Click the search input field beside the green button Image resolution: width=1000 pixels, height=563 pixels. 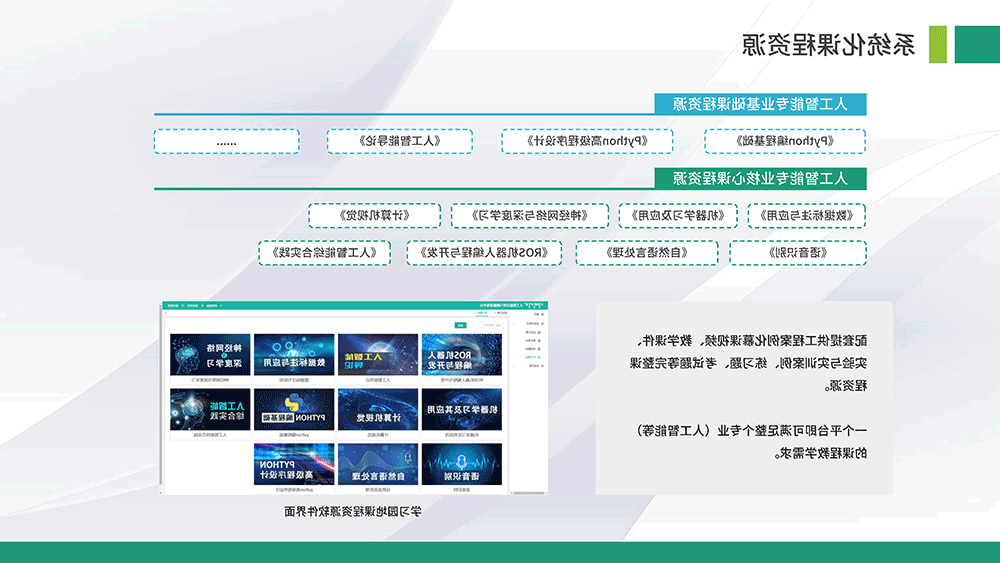(486, 325)
